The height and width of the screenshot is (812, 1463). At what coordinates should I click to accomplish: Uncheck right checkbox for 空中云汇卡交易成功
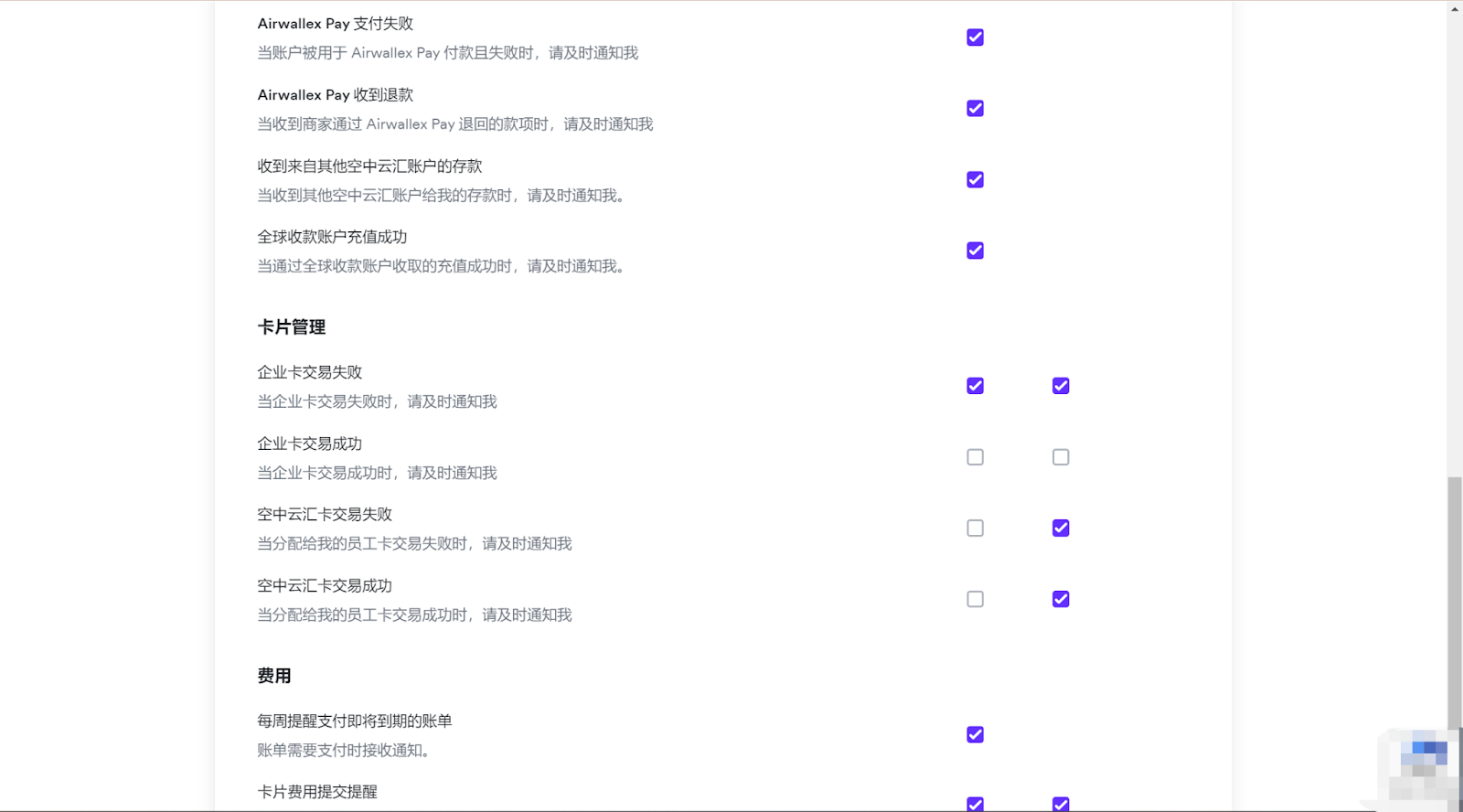(x=1061, y=599)
